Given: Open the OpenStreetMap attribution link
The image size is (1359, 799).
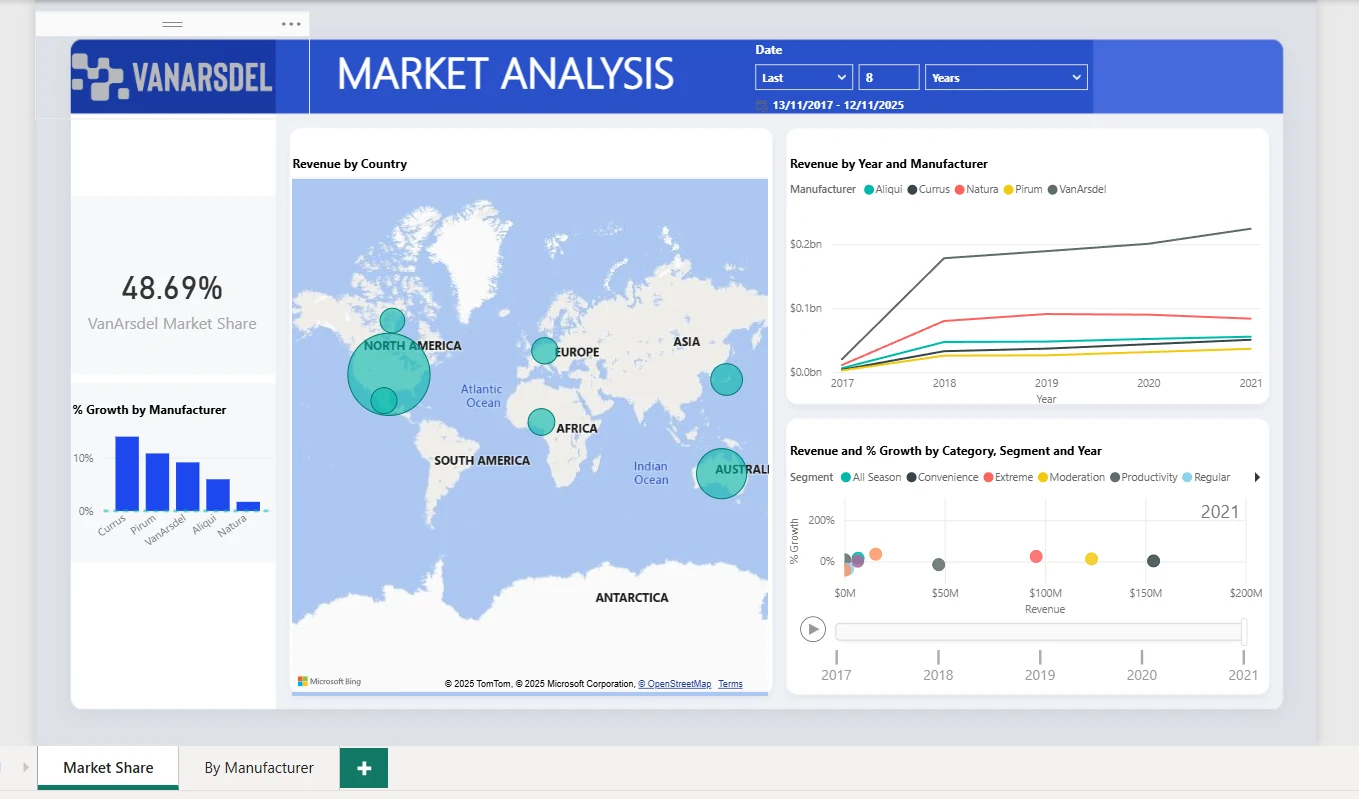Looking at the screenshot, I should click(x=675, y=684).
